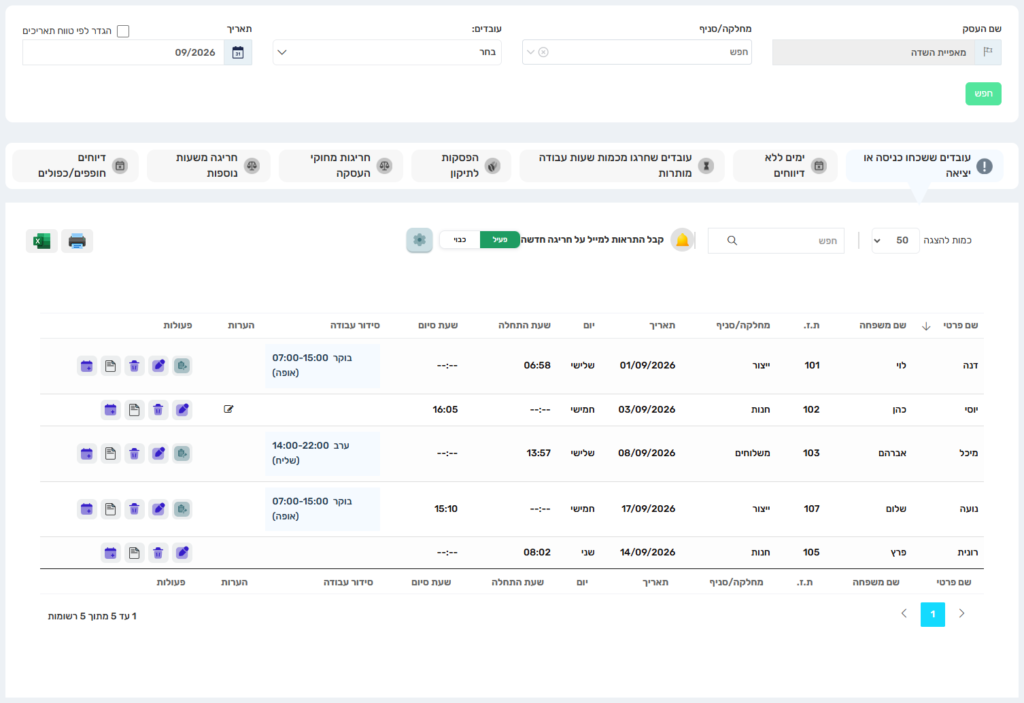Delete the record of יוסי כהן
This screenshot has height=703, width=1024.
158,410
